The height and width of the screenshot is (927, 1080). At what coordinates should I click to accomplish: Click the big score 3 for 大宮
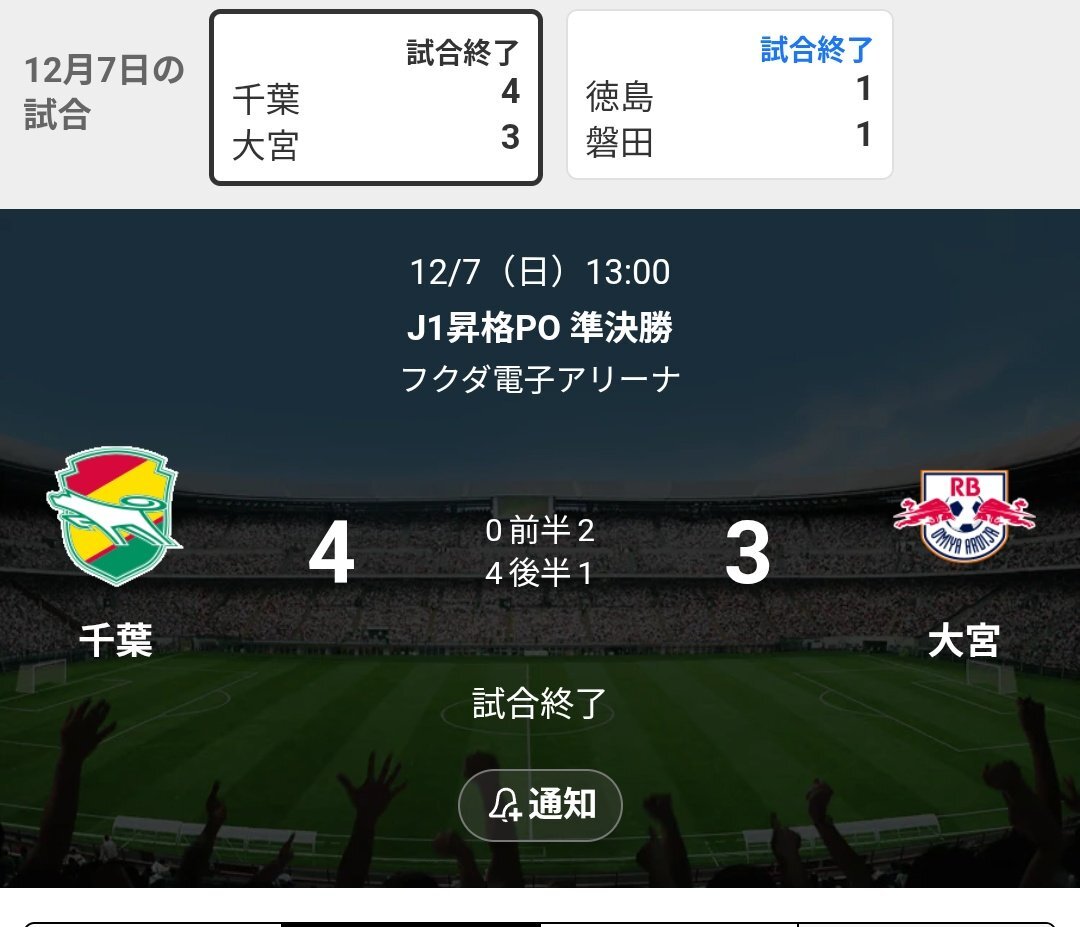[747, 552]
